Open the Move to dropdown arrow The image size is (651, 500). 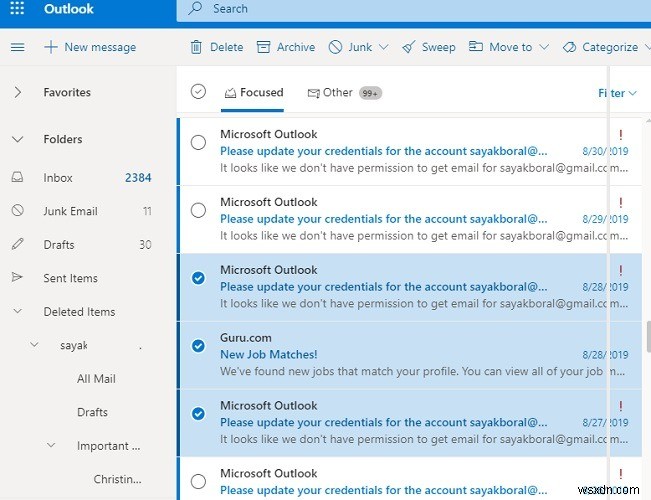(544, 47)
